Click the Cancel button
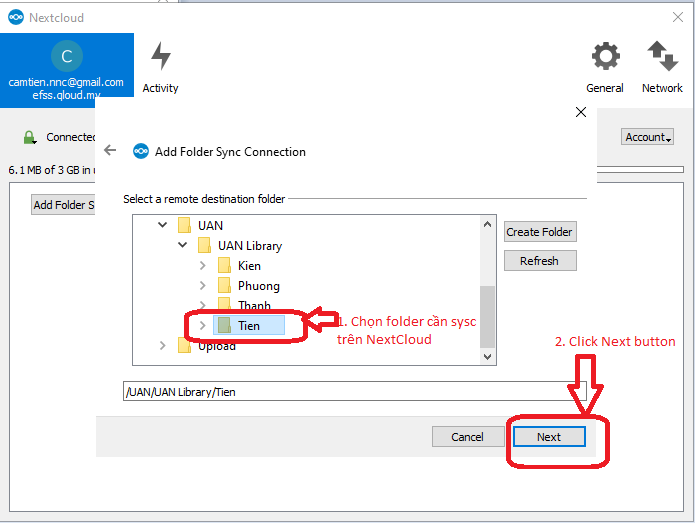 click(x=468, y=437)
